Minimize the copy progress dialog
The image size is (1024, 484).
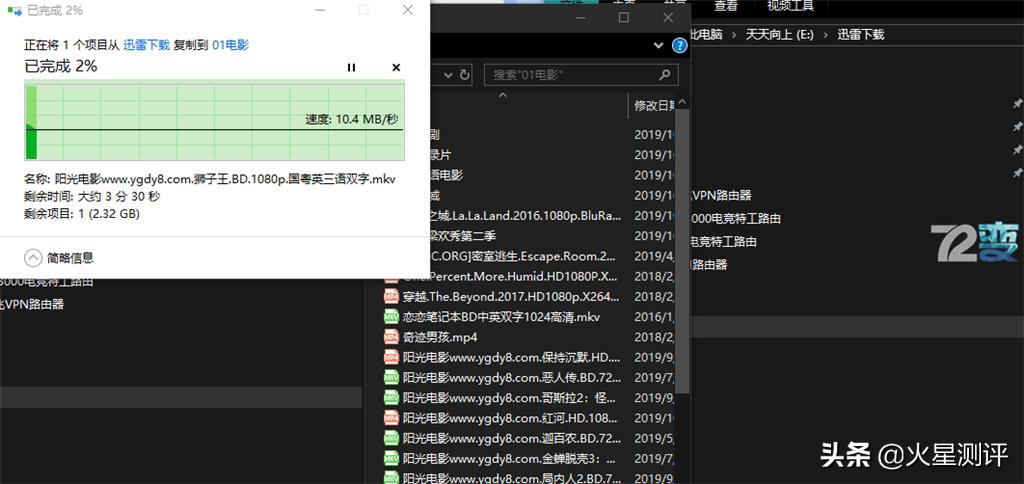(320, 10)
